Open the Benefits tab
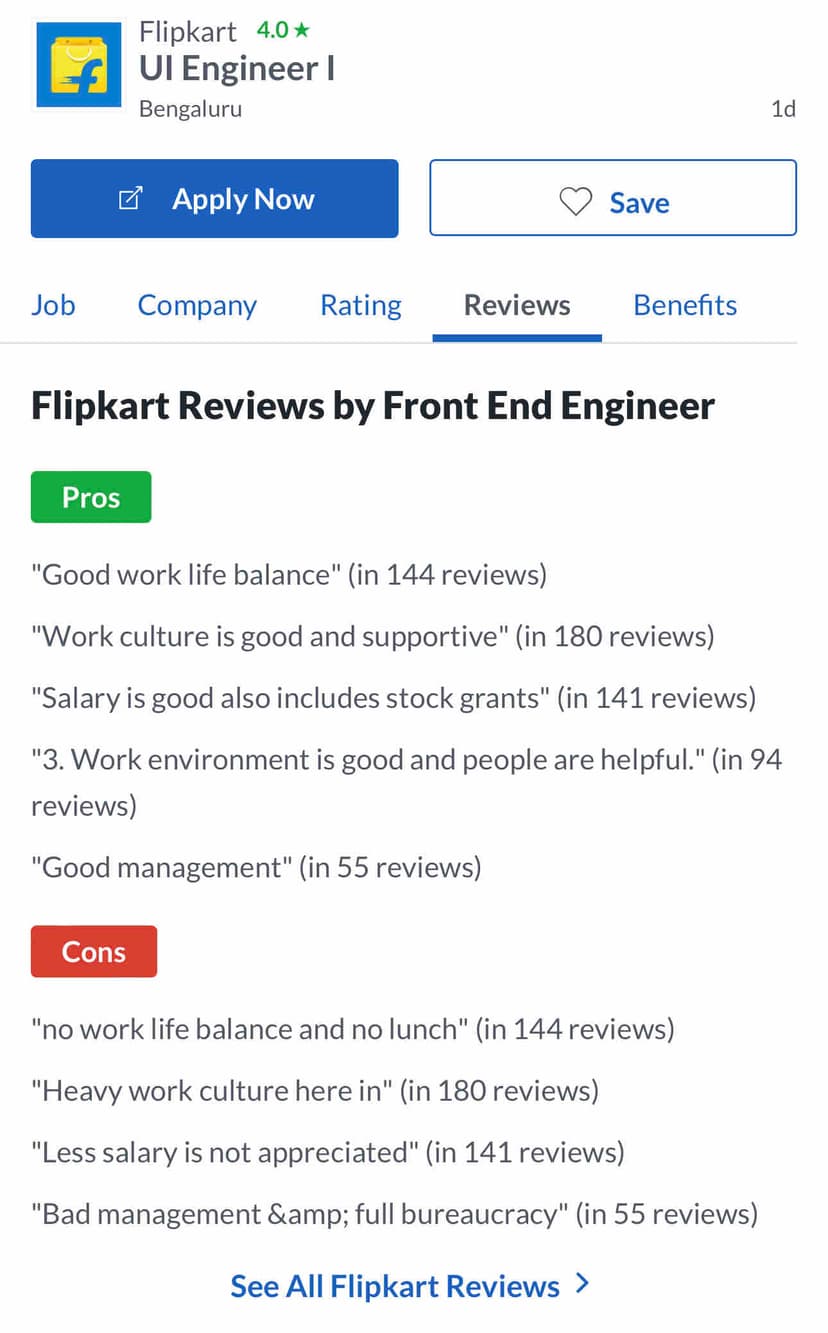This screenshot has width=828, height=1333. point(685,305)
